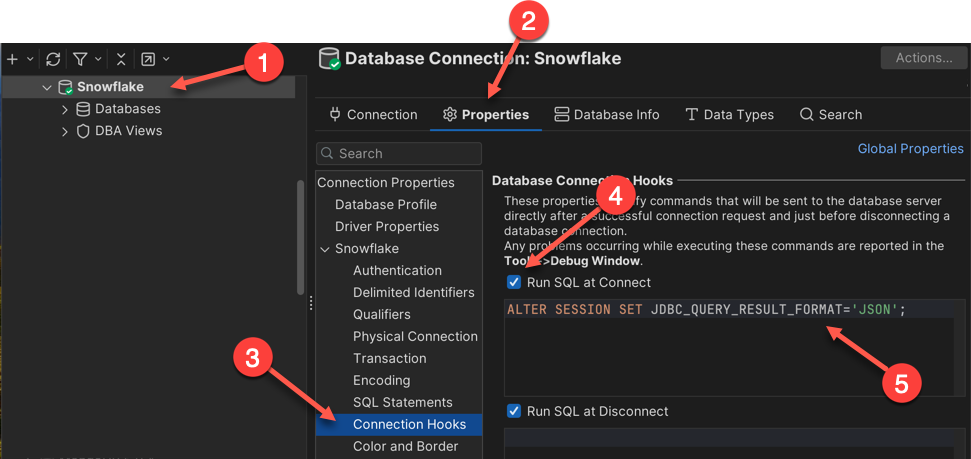Click the Snowflake database icon in tree

65,87
